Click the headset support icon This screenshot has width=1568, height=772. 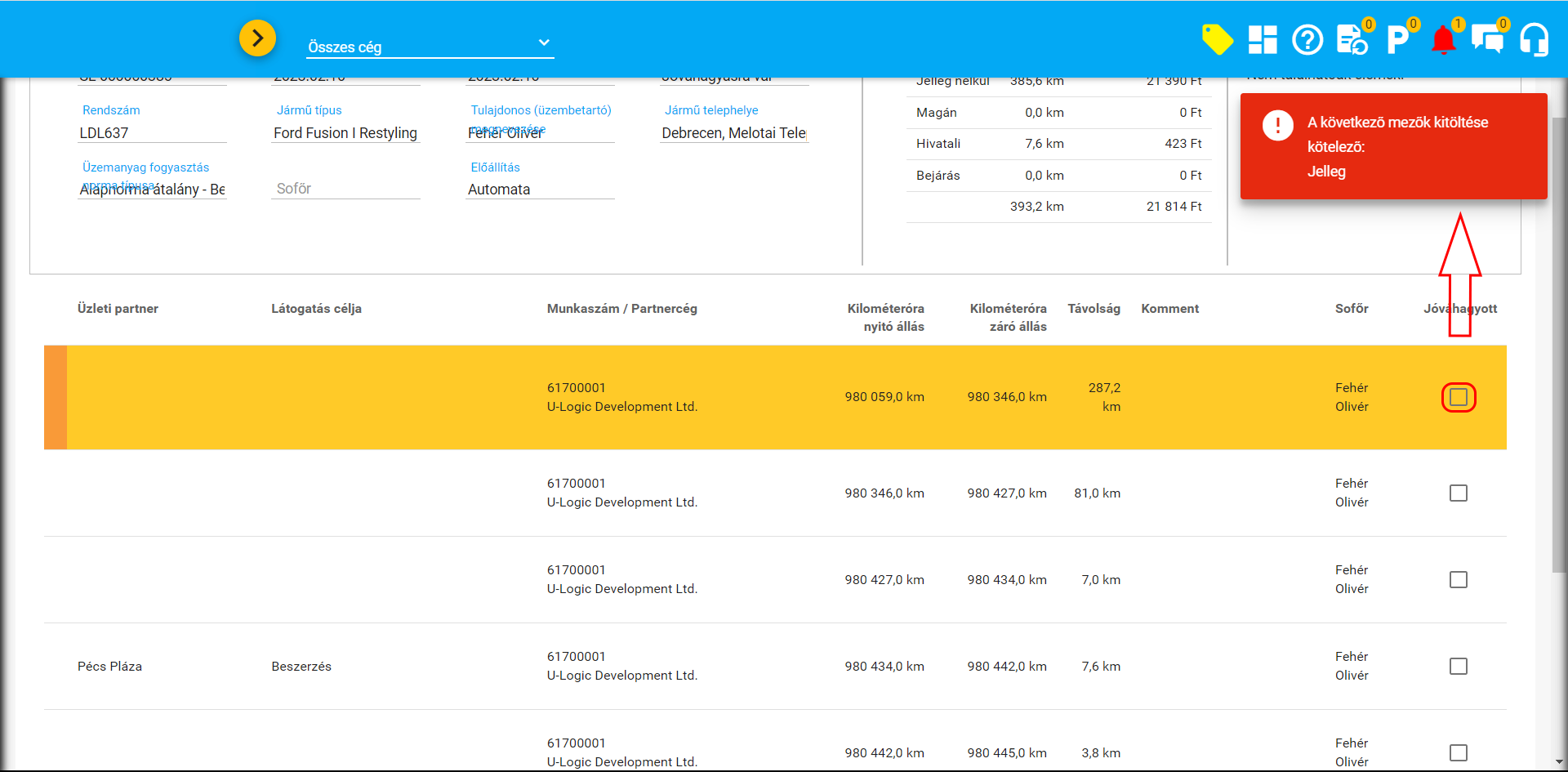1534,39
